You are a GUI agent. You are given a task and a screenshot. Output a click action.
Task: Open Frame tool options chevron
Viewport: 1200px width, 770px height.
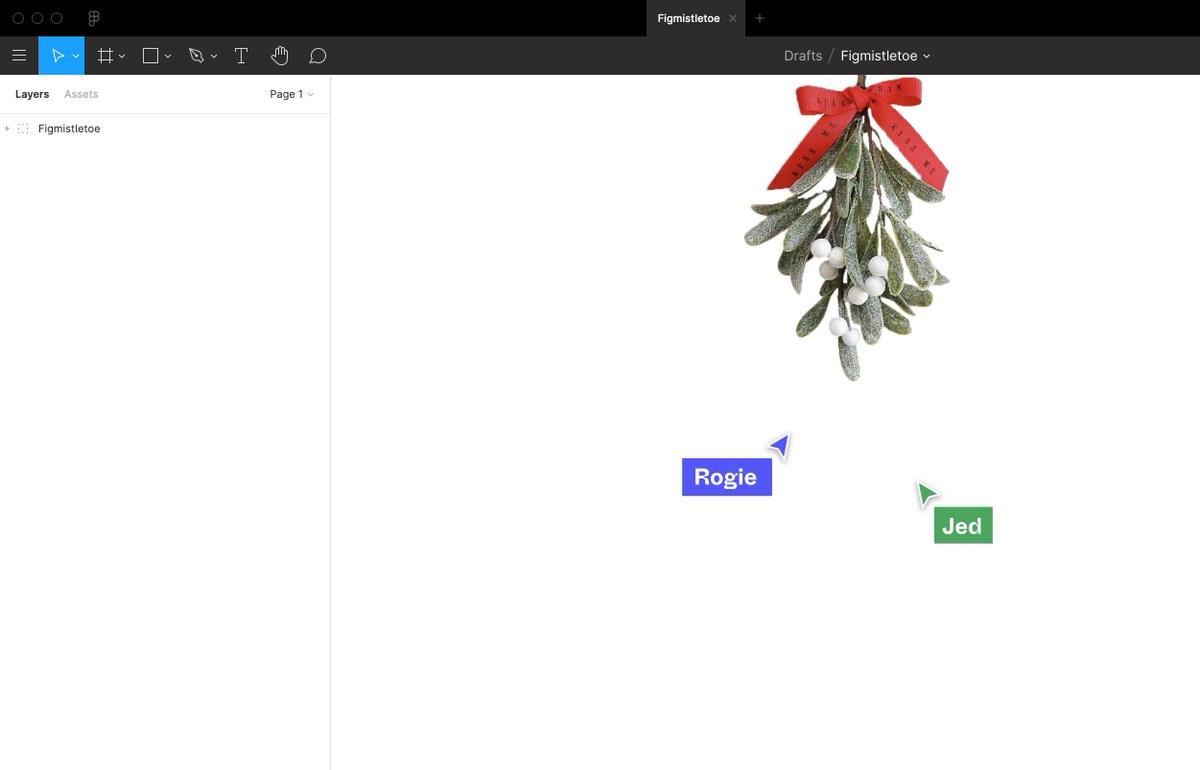(x=122, y=57)
